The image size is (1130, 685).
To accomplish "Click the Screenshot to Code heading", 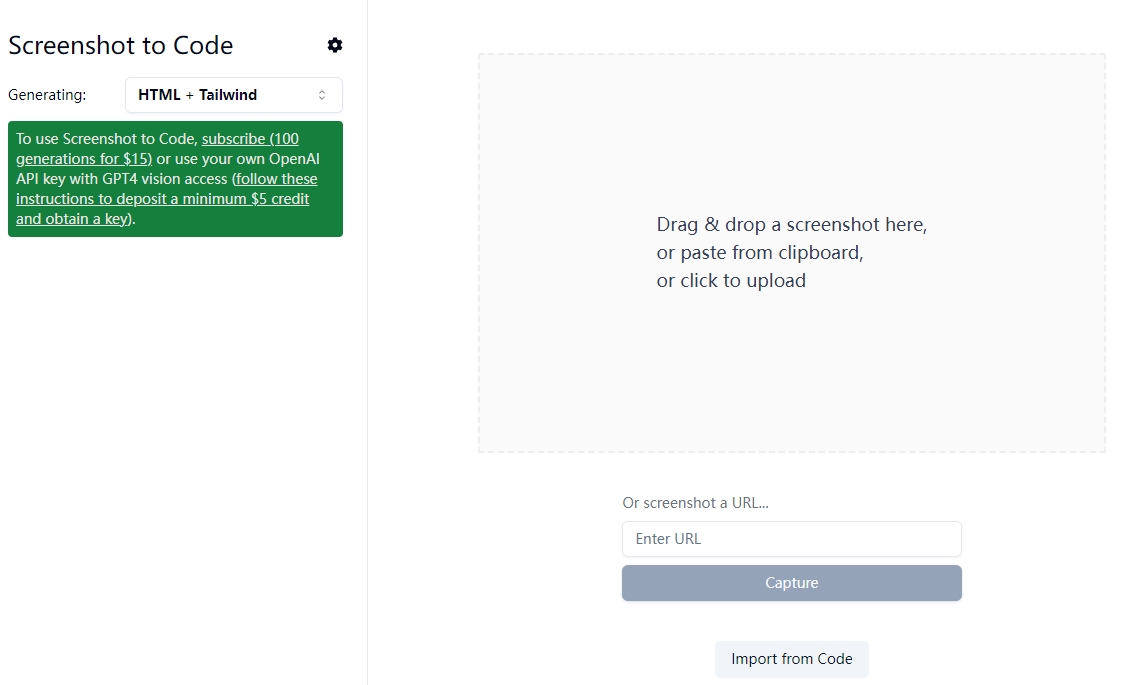I will click(120, 45).
